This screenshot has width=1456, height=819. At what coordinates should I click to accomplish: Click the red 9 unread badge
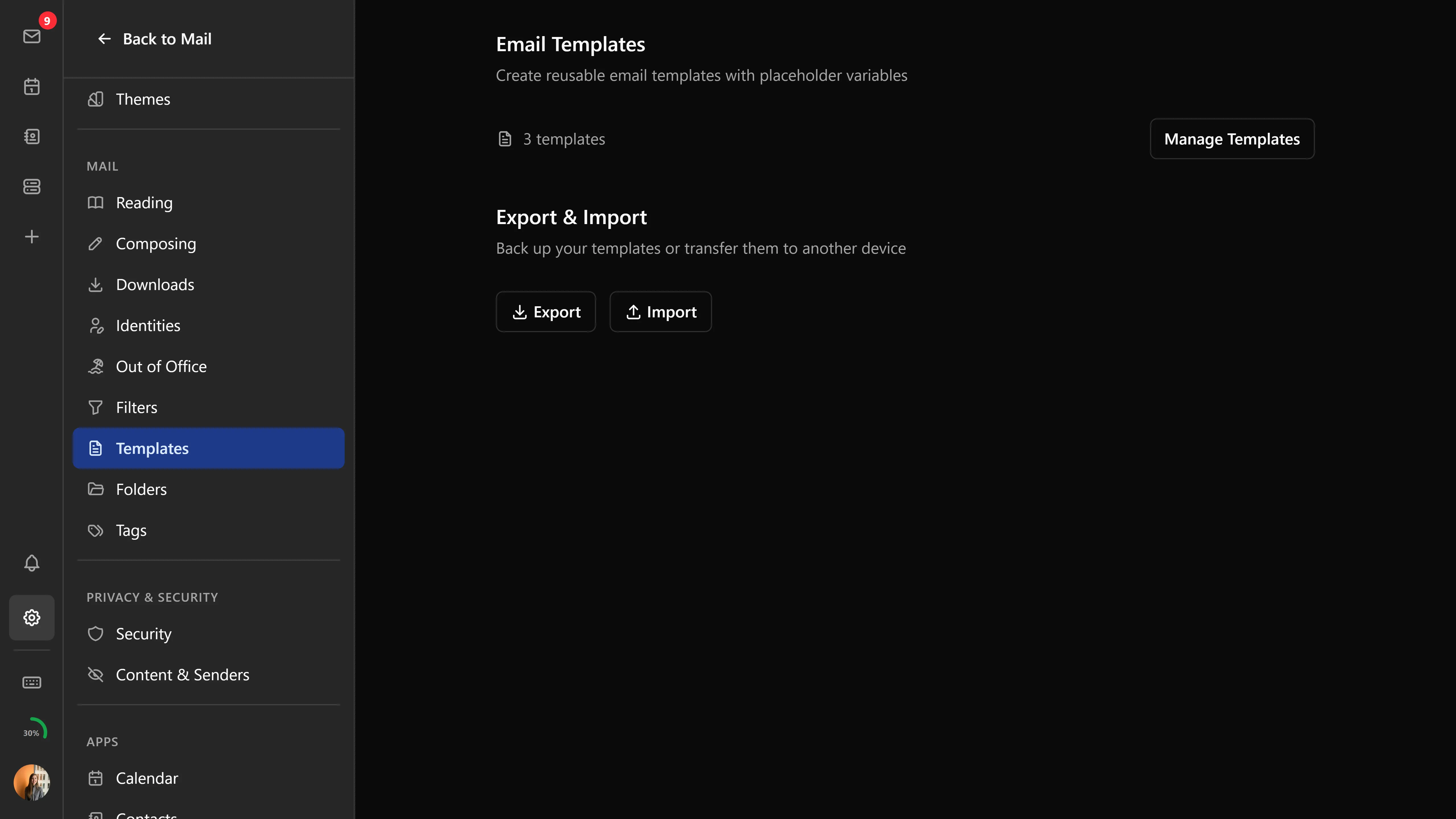[47, 21]
